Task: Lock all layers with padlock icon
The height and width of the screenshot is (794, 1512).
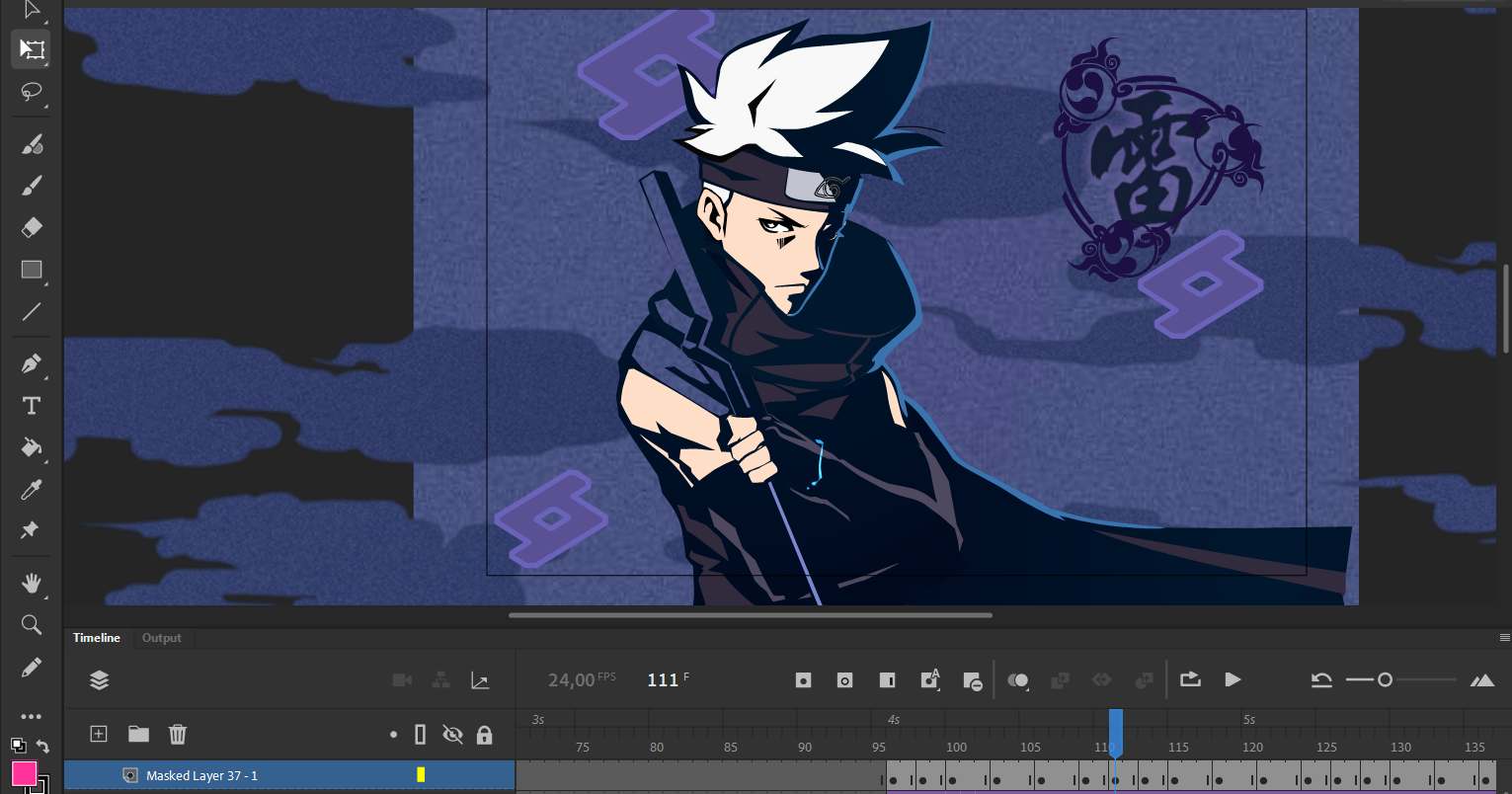Action: [x=484, y=734]
